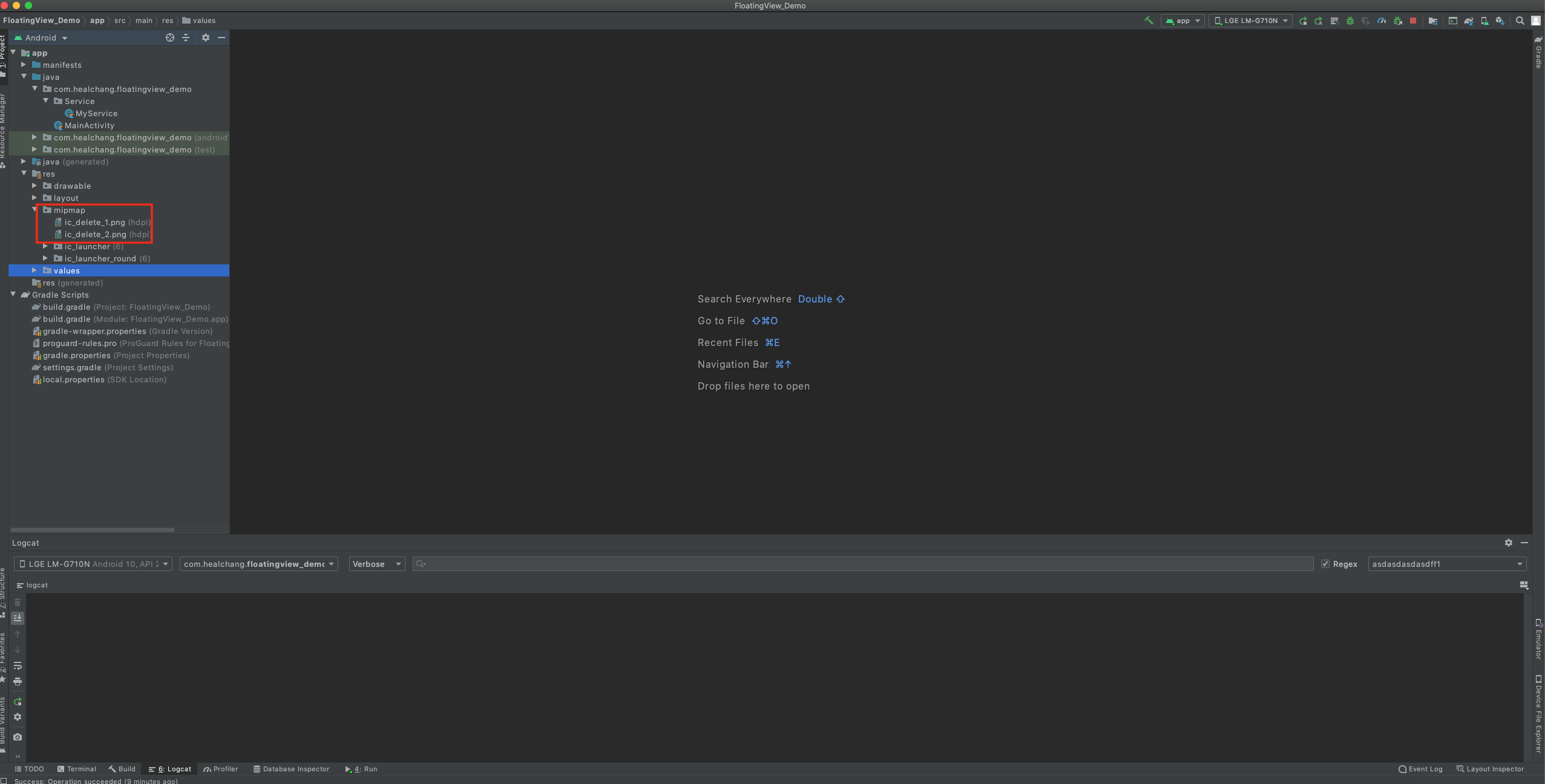Screen dimensions: 1545x784
Task: Click the Print icon in Logcat sidebar
Action: click(x=18, y=681)
